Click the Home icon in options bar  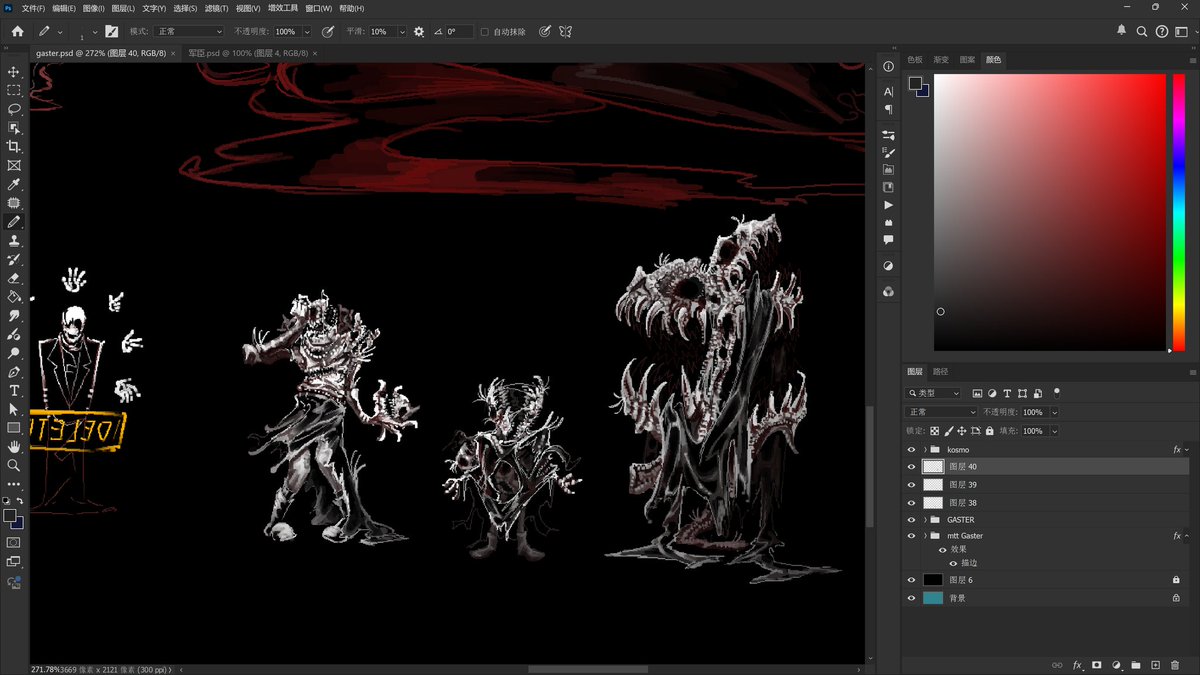(x=17, y=31)
